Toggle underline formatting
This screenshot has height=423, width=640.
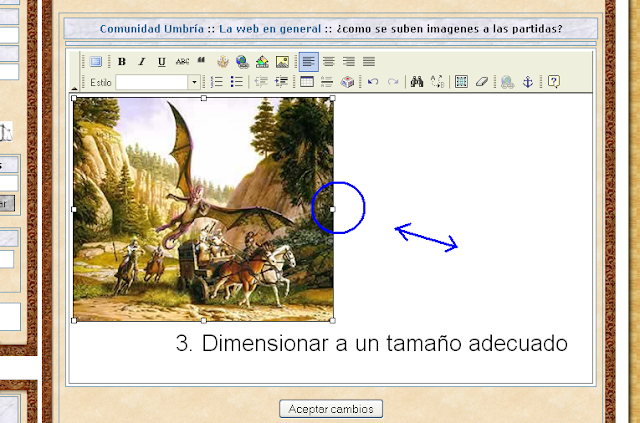[x=162, y=62]
